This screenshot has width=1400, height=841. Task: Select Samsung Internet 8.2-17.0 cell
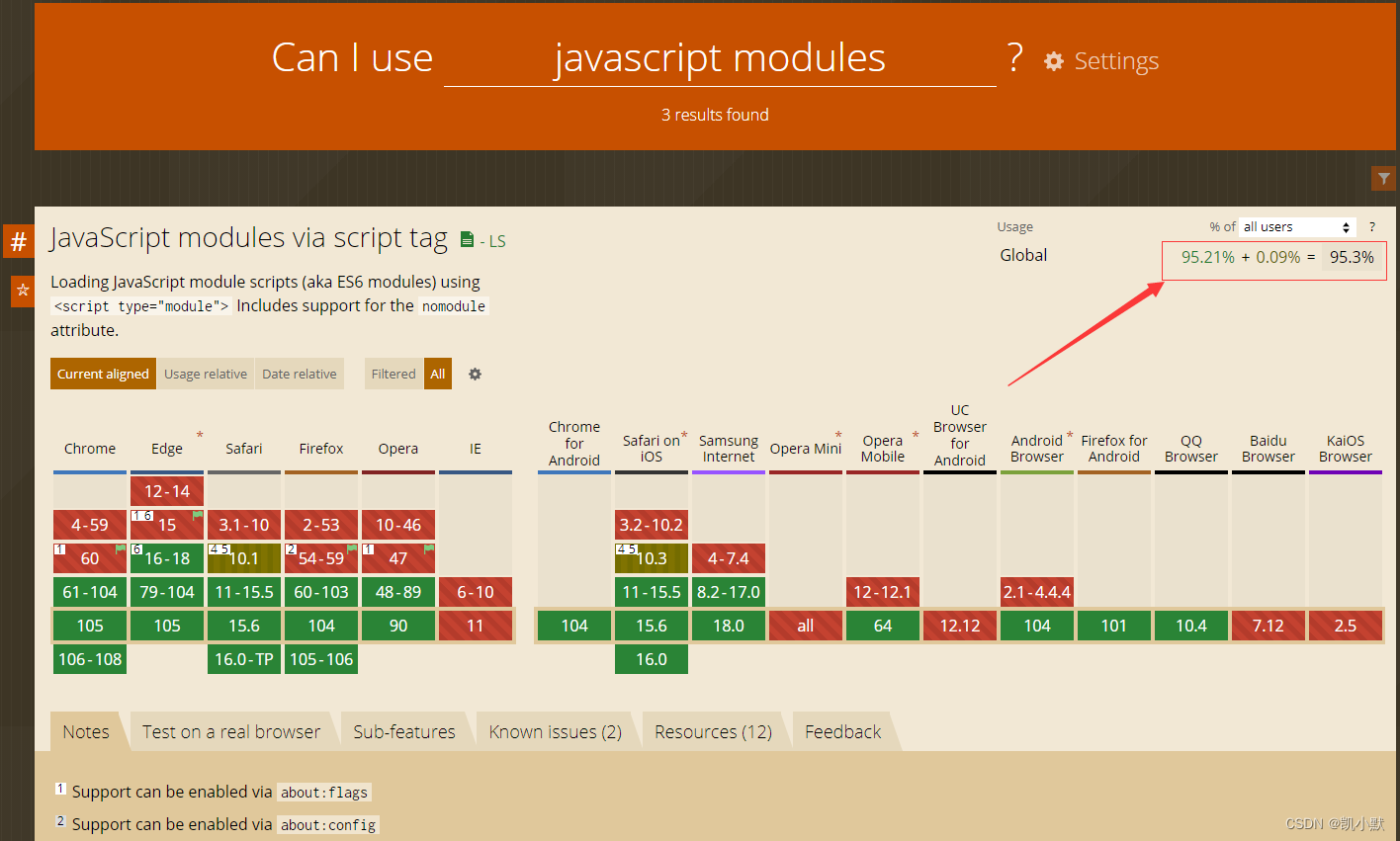729,592
